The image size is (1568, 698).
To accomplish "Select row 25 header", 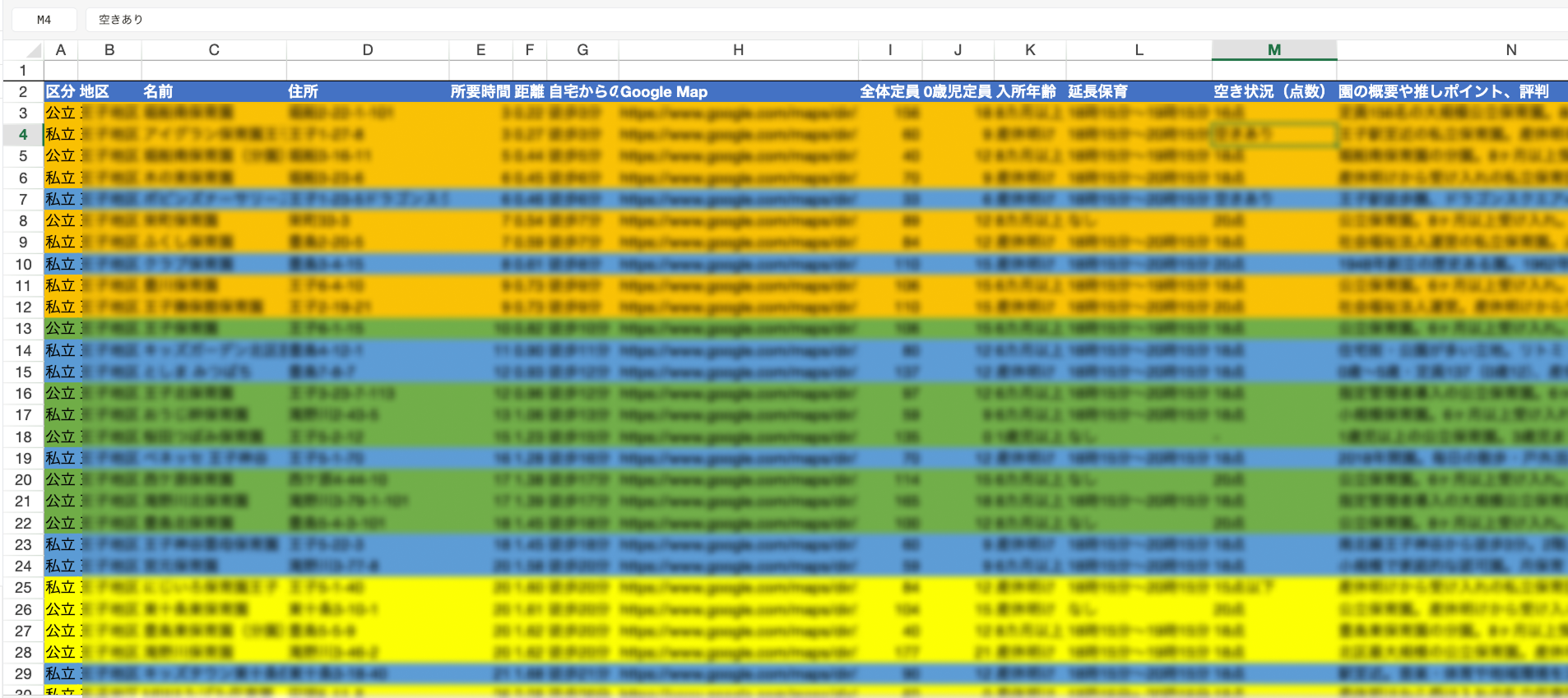I will pos(23,588).
